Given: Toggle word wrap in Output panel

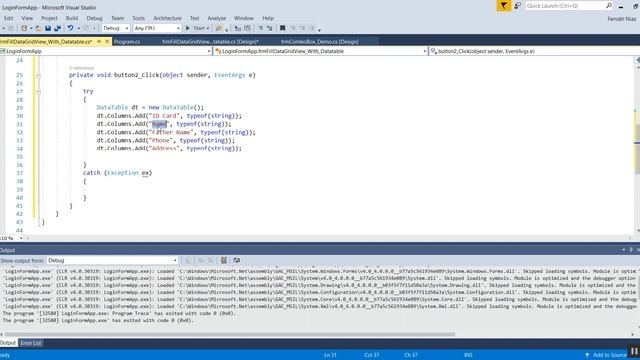Looking at the screenshot, I should click(x=236, y=260).
